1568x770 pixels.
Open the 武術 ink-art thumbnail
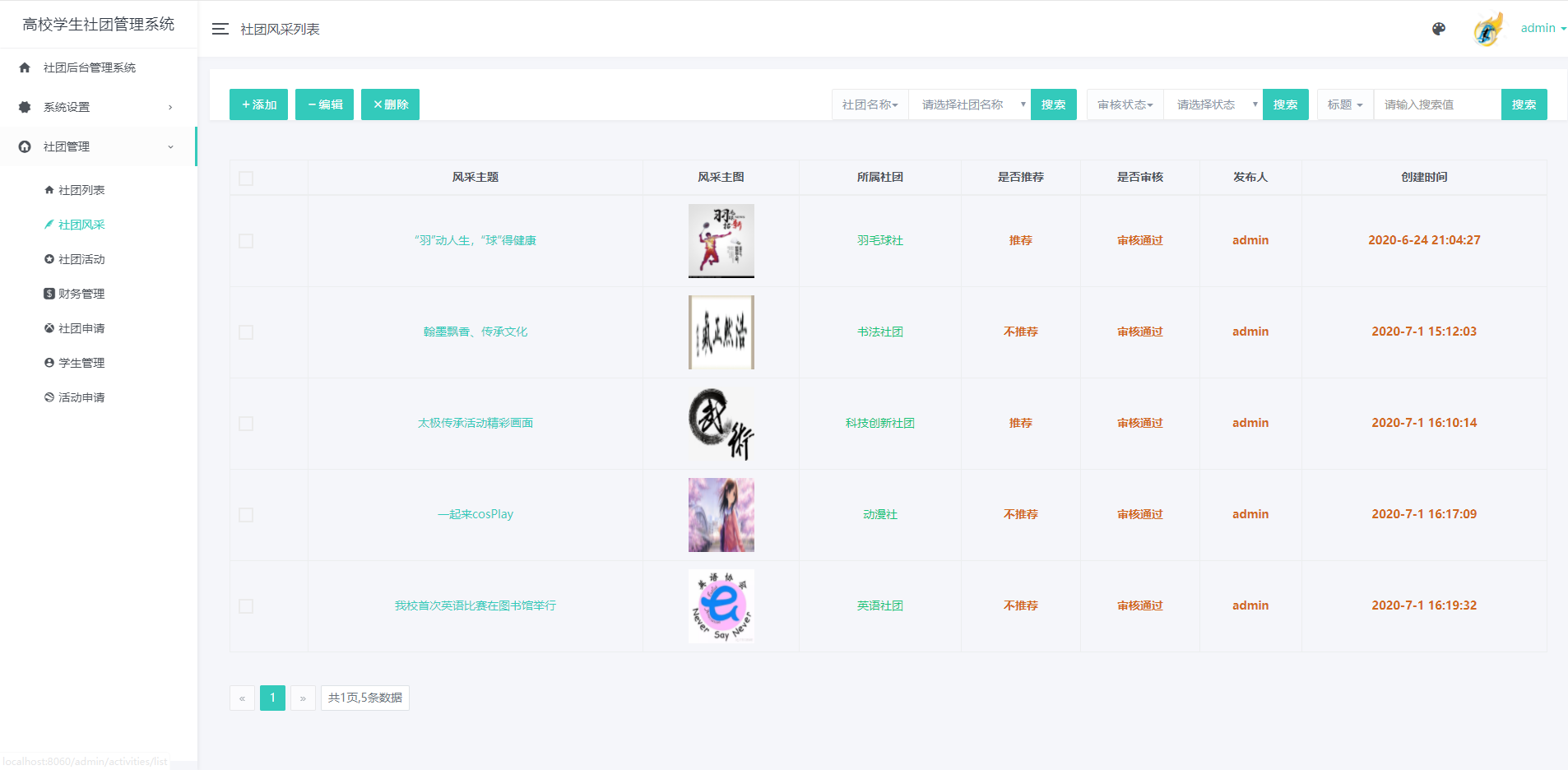[x=721, y=424]
